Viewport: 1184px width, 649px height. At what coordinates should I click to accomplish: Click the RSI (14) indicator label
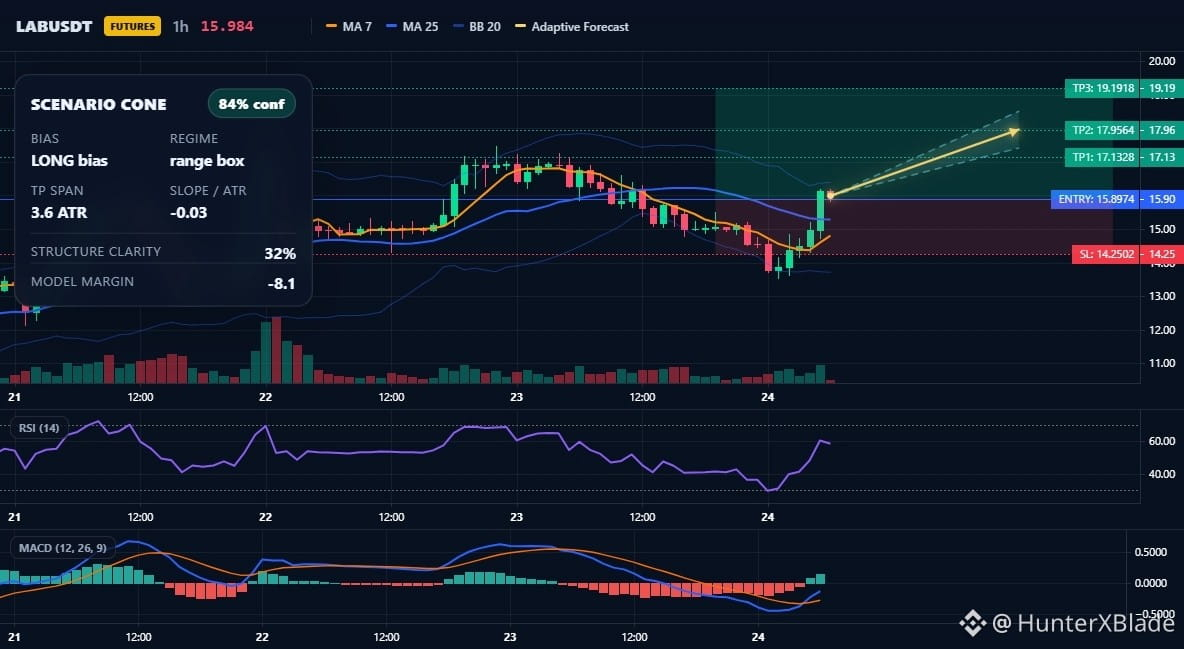tap(39, 428)
